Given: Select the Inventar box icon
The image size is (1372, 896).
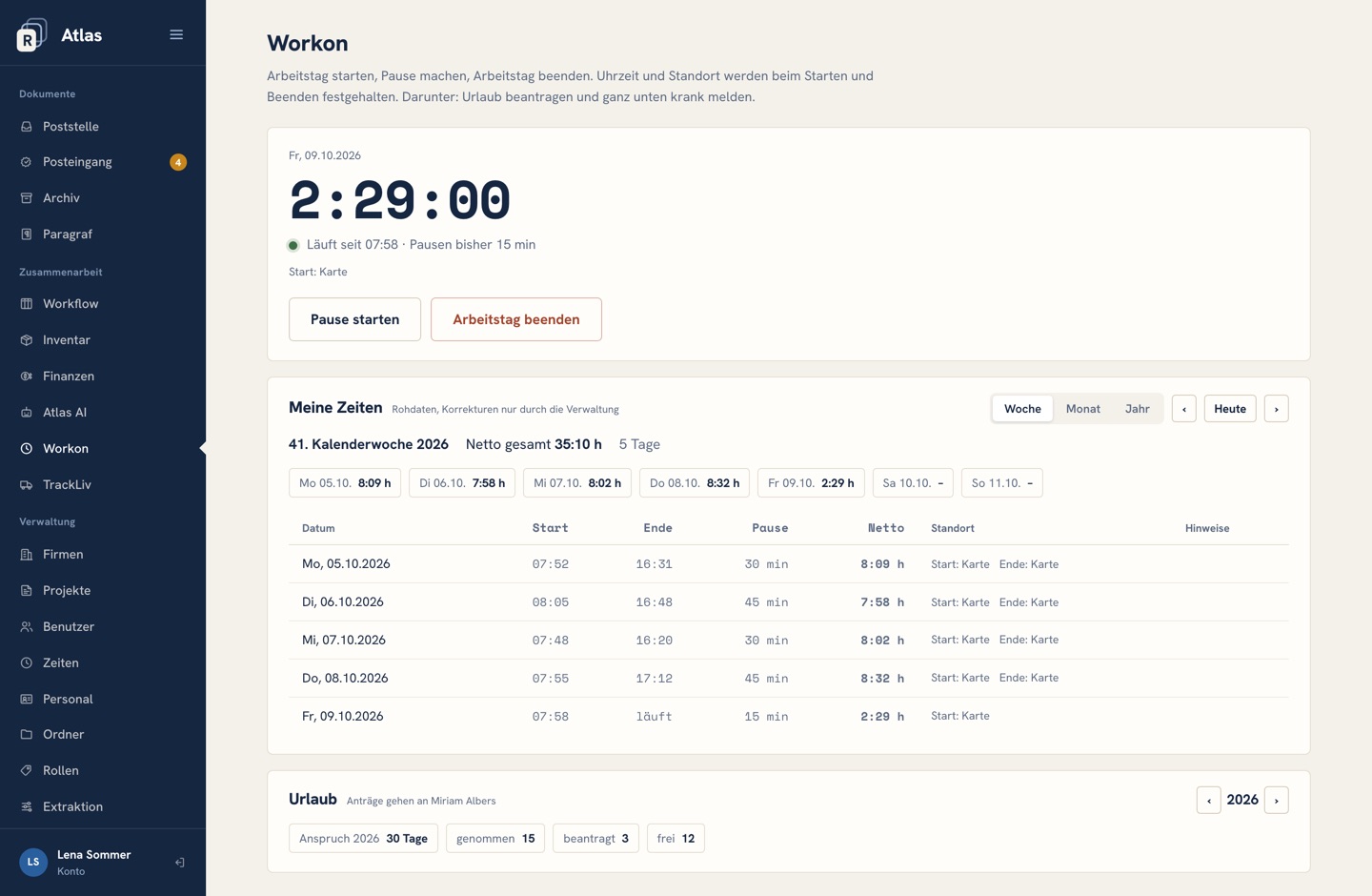Looking at the screenshot, I should 27,340.
